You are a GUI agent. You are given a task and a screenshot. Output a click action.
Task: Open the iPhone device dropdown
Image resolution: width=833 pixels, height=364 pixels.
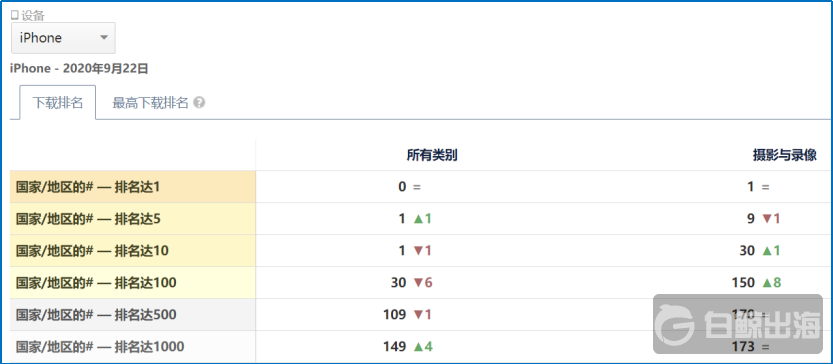63,38
